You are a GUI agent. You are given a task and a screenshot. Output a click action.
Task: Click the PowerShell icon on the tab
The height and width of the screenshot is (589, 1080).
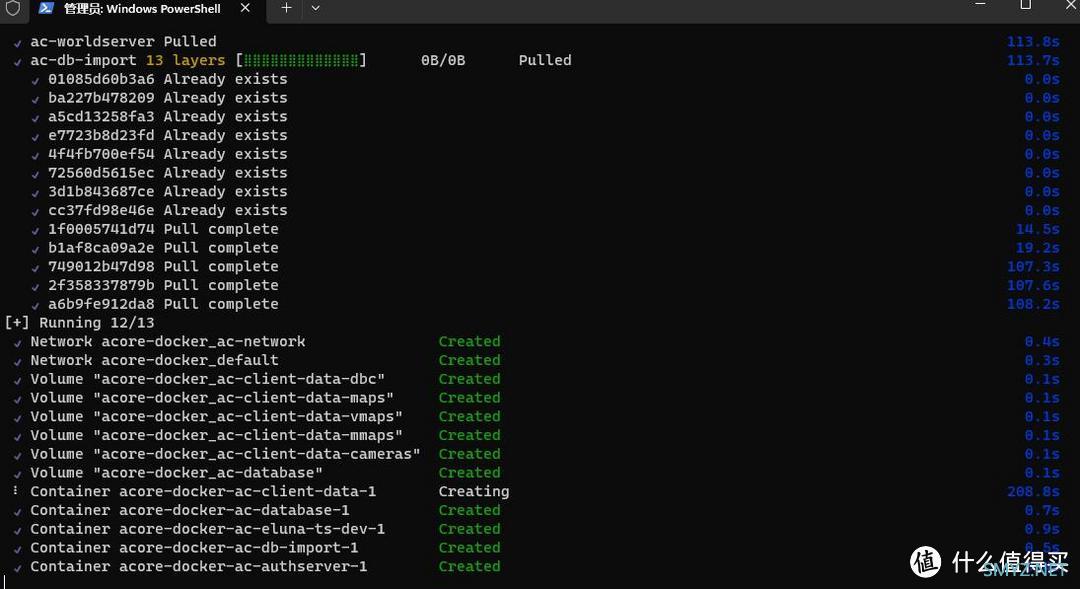tap(46, 8)
